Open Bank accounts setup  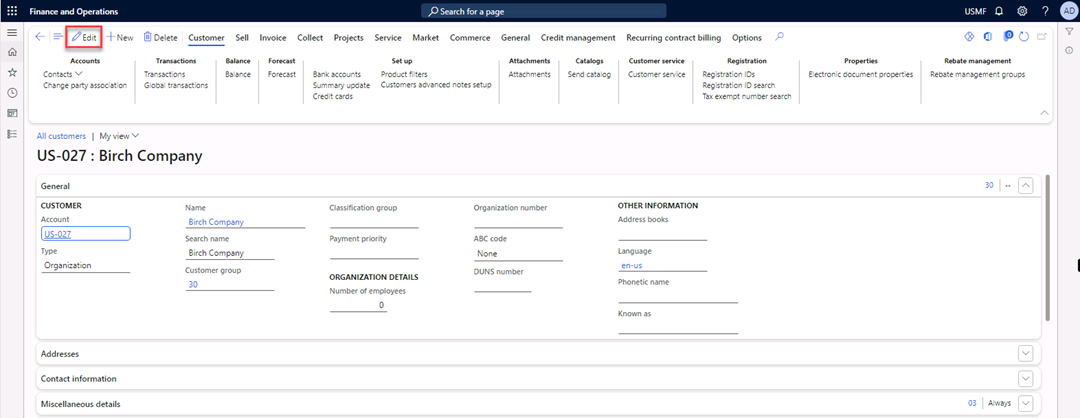(336, 74)
